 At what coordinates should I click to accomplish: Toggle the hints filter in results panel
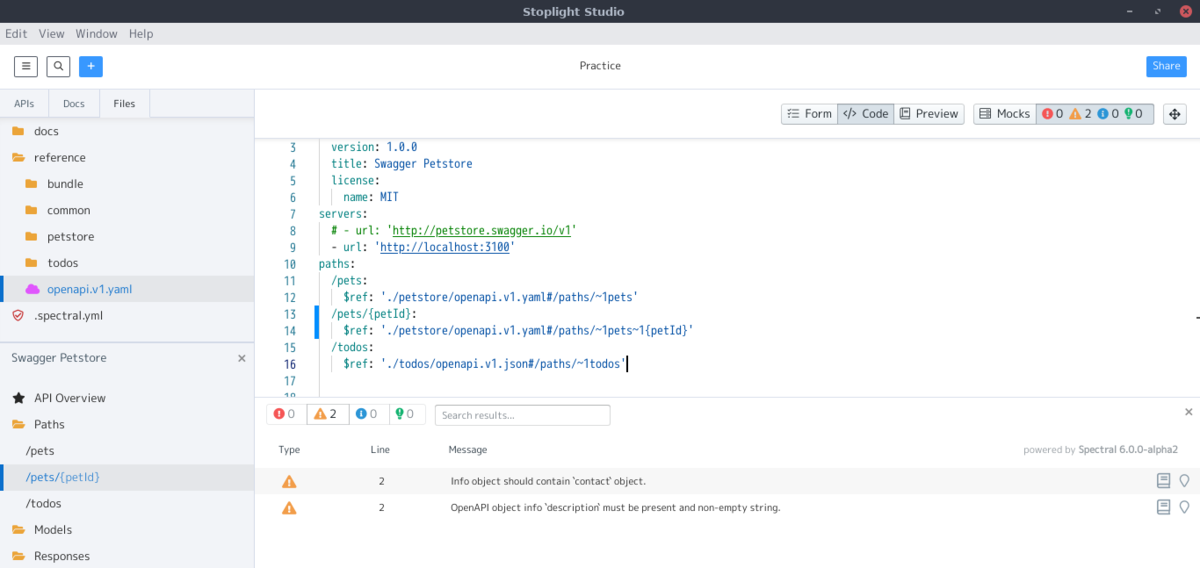pos(407,414)
